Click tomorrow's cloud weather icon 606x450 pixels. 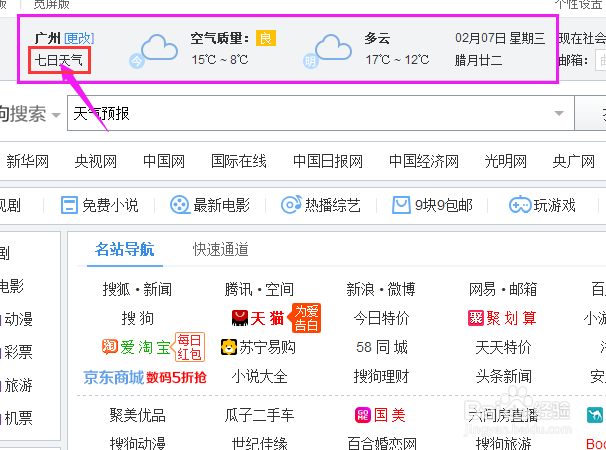click(x=332, y=48)
